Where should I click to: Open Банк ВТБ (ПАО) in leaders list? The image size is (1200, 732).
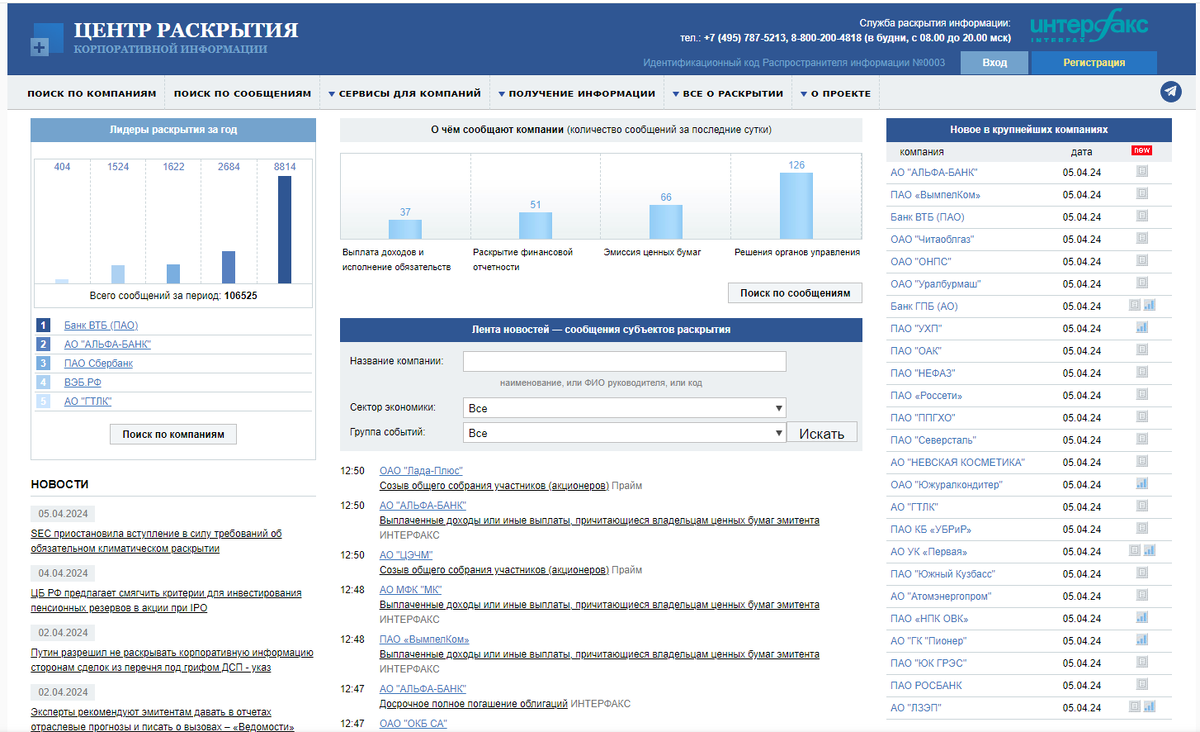(x=101, y=325)
